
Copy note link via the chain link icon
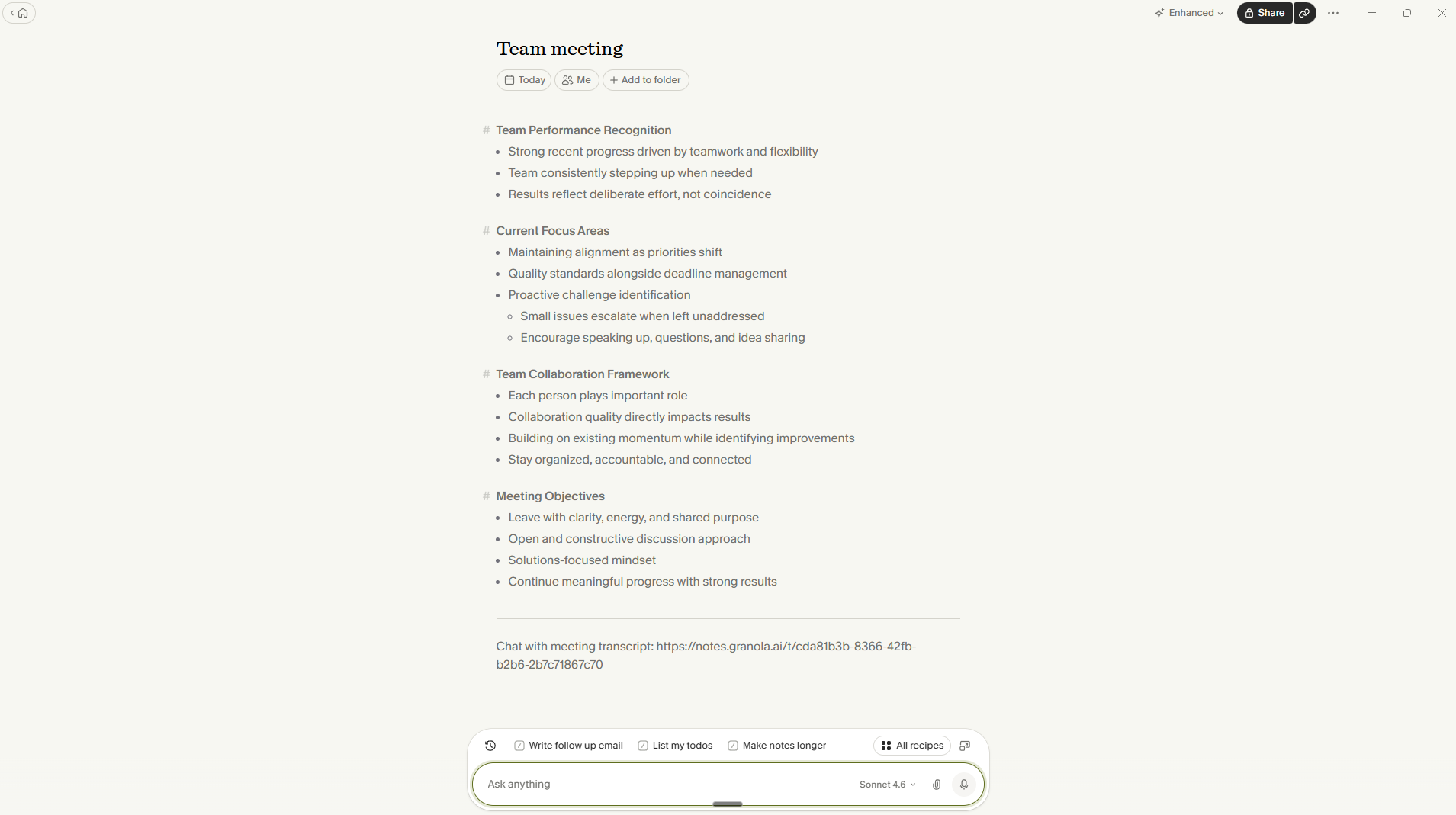coord(1304,13)
